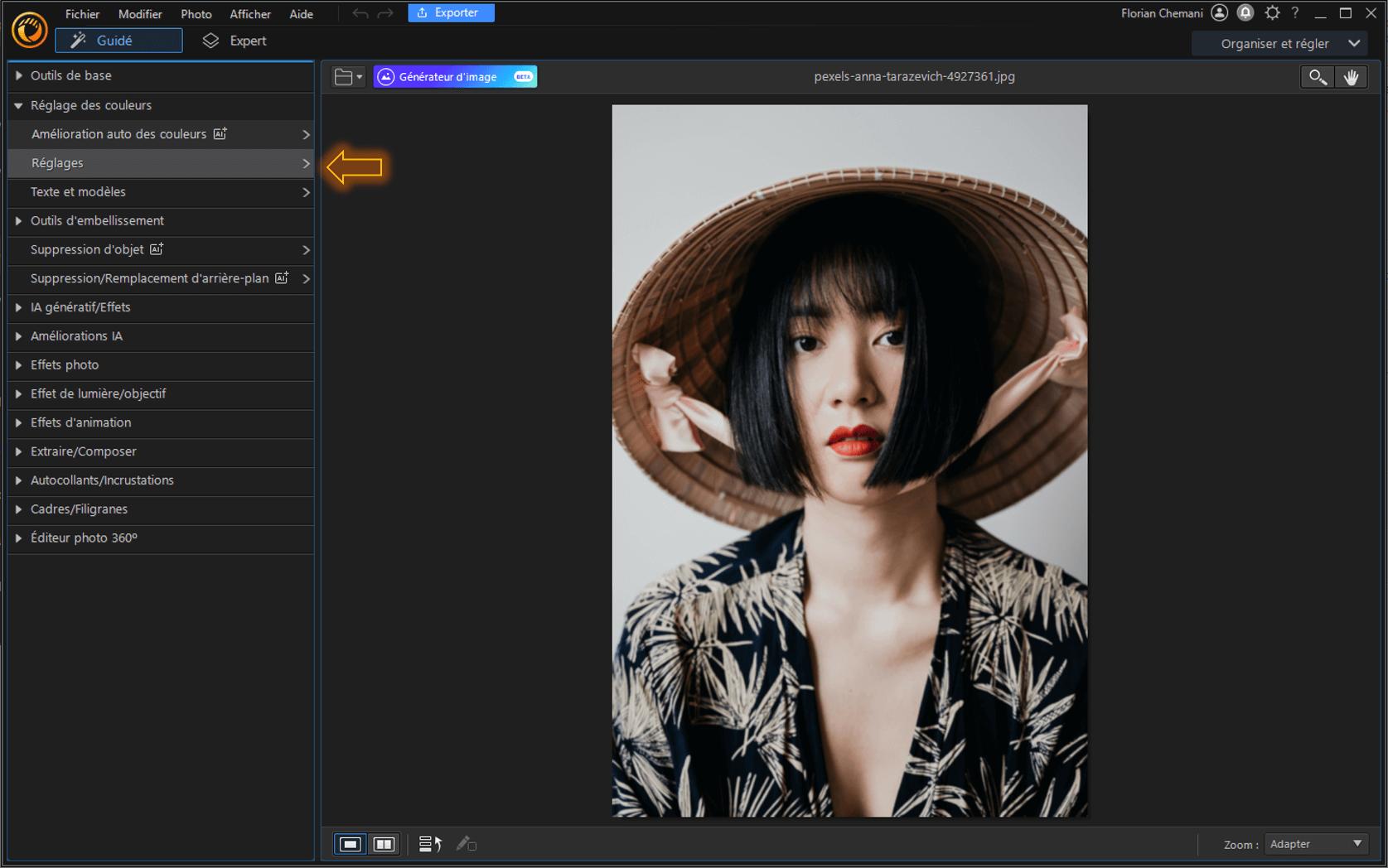Click the portrait photo in the canvas
The image size is (1388, 868).
pos(849,461)
